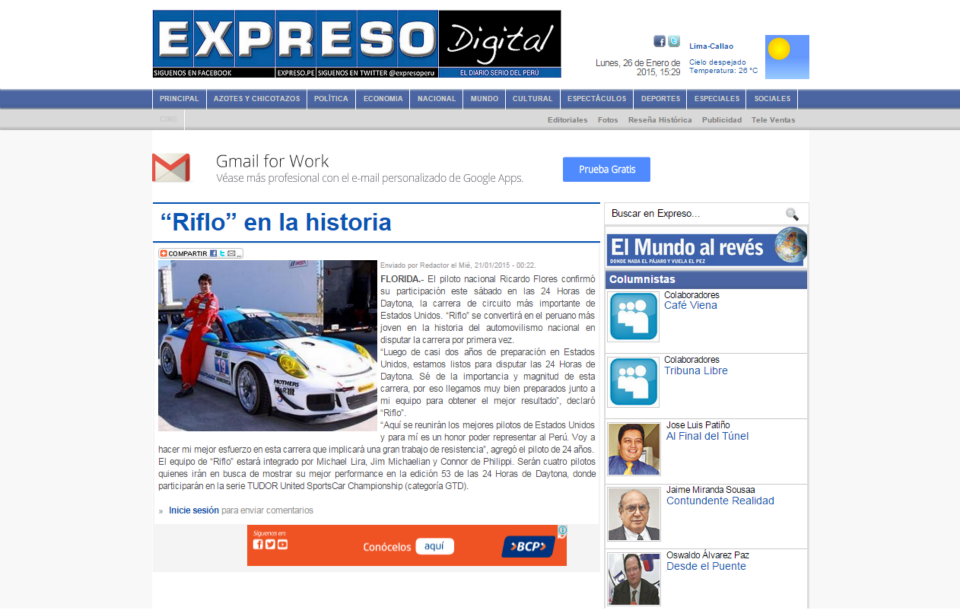Click the Facebook icon in the header
The width and height of the screenshot is (960, 609).
coord(659,41)
